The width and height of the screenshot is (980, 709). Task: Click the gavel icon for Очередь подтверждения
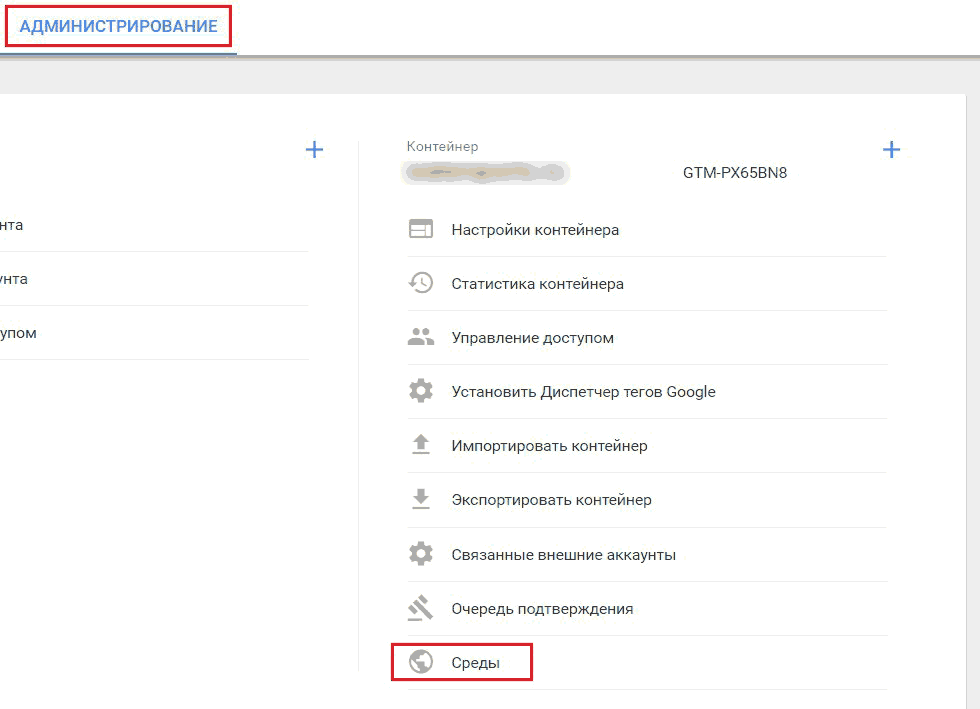click(x=421, y=608)
